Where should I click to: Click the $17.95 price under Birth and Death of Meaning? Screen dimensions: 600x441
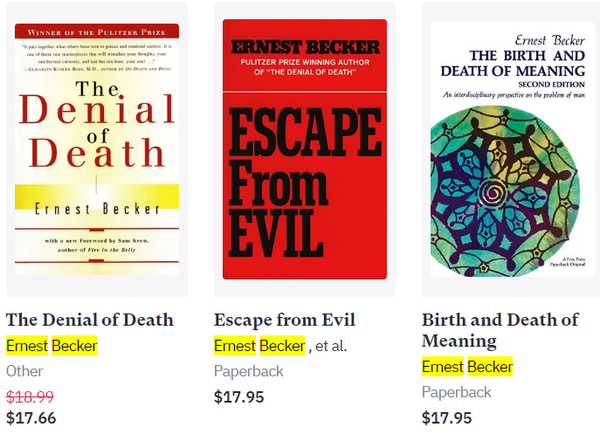447,417
